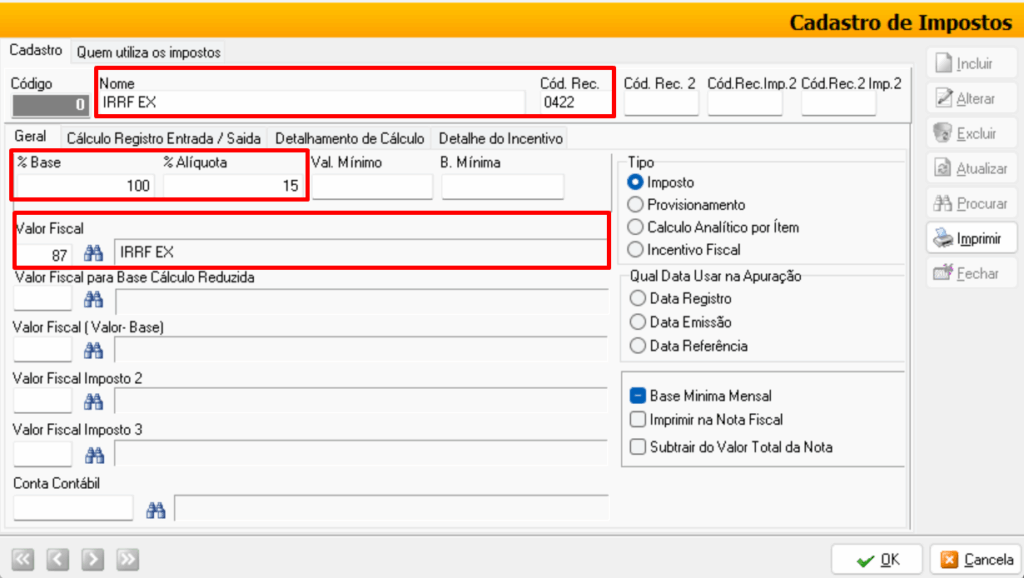Go to next record arrow

click(x=93, y=559)
